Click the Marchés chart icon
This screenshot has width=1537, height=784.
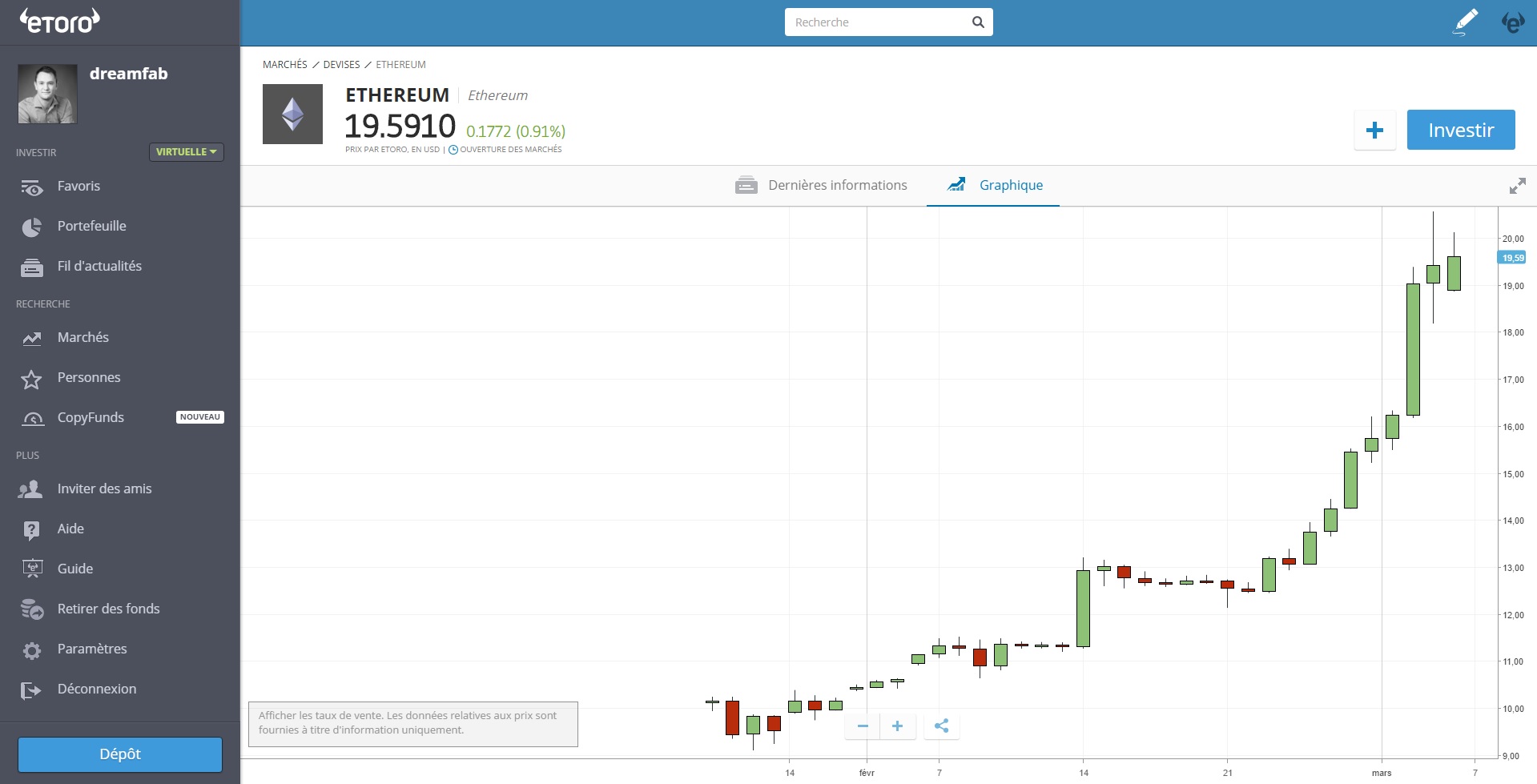[32, 339]
